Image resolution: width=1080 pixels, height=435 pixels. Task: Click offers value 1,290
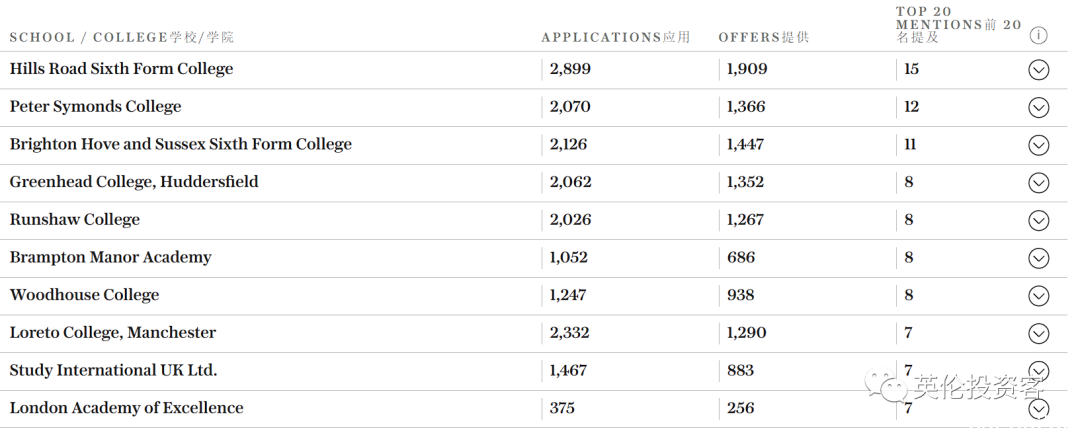pos(747,332)
